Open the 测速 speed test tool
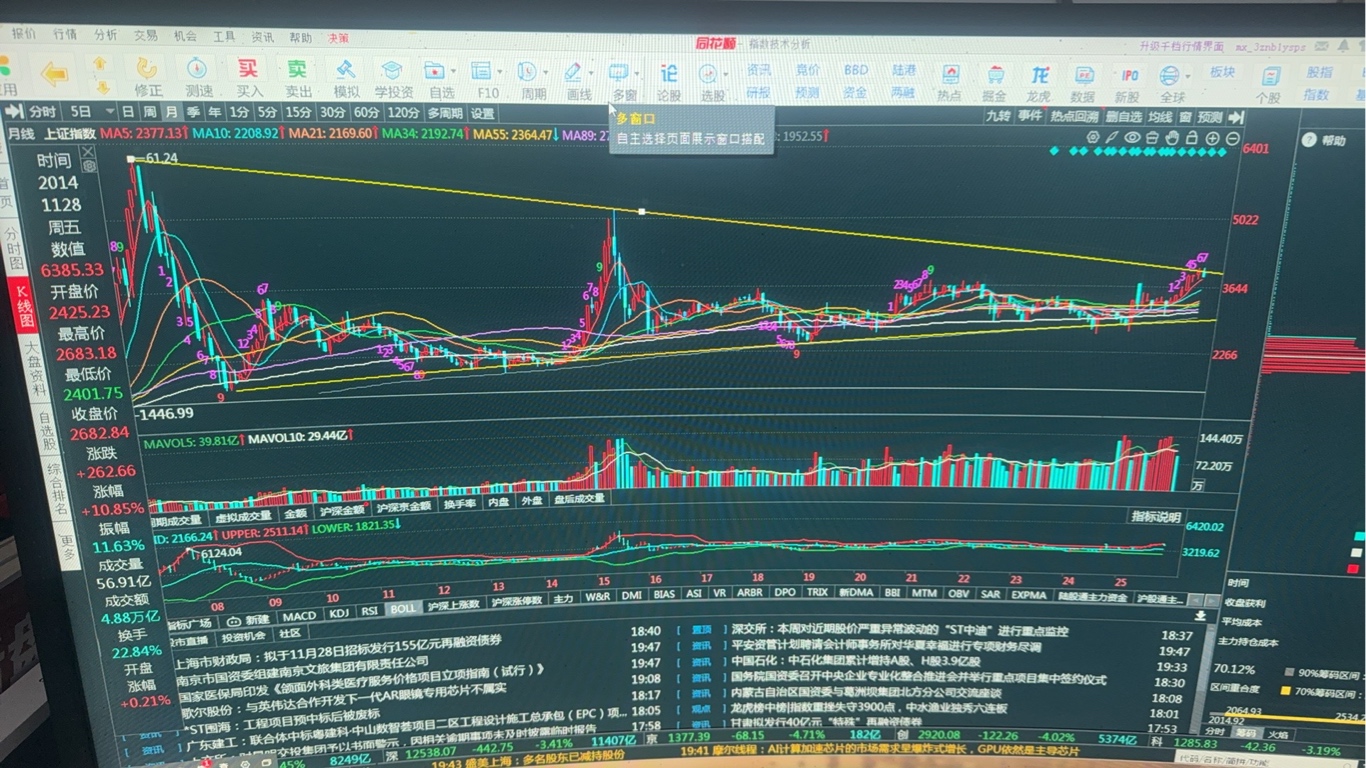This screenshot has height=768, width=1366. [x=198, y=69]
